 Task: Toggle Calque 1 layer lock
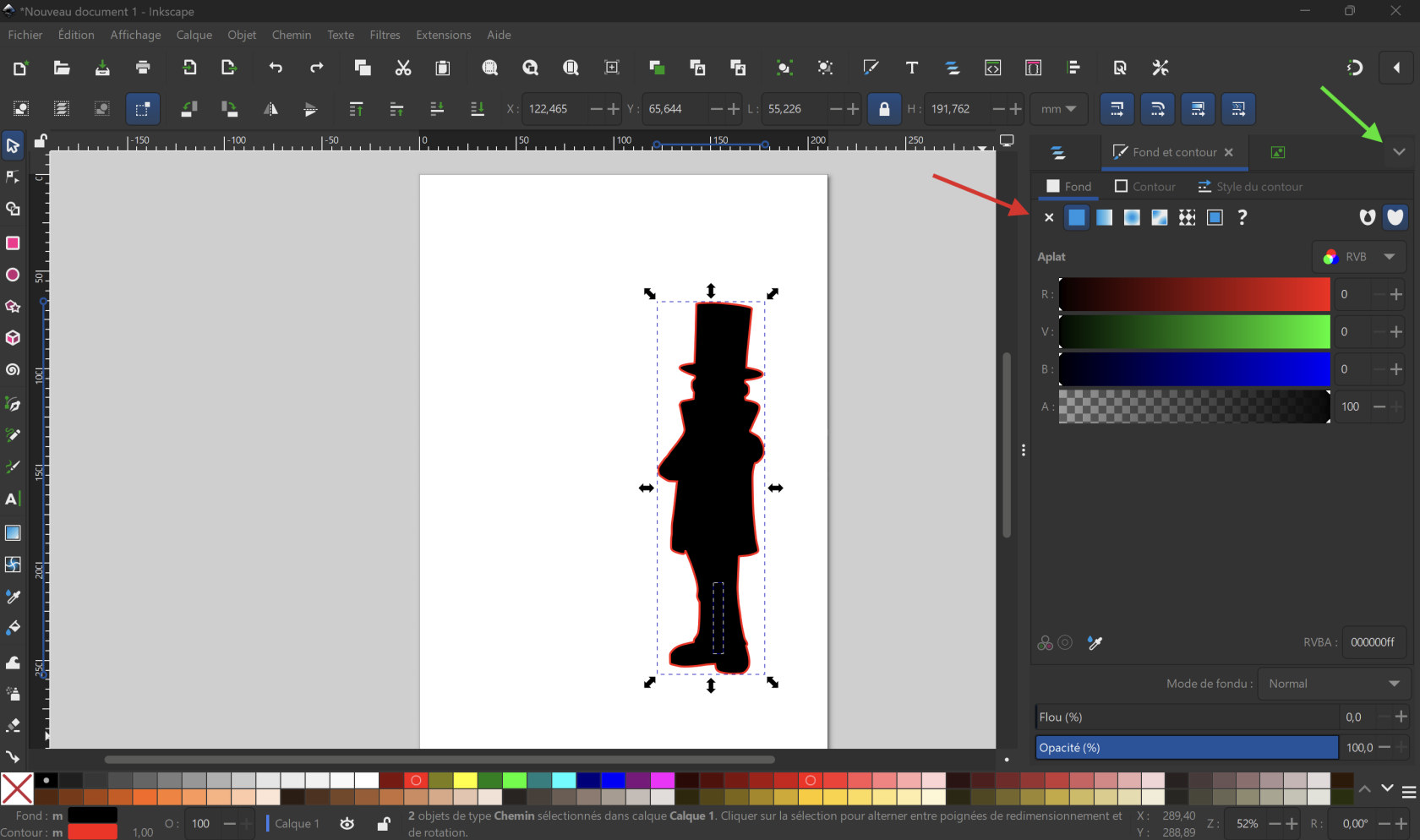point(384,824)
